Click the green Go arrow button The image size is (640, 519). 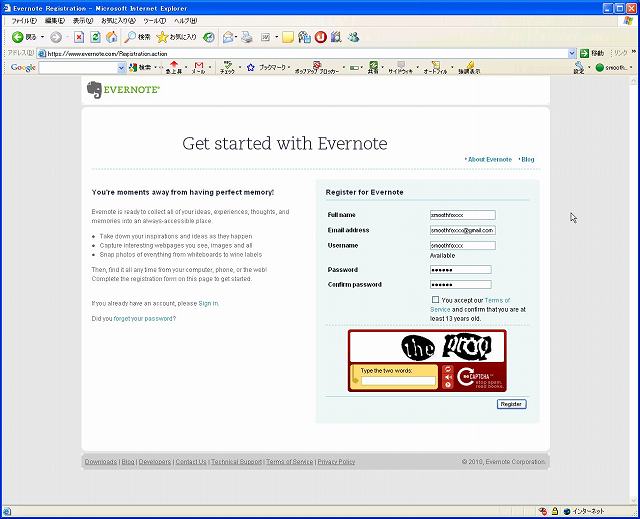(x=584, y=53)
